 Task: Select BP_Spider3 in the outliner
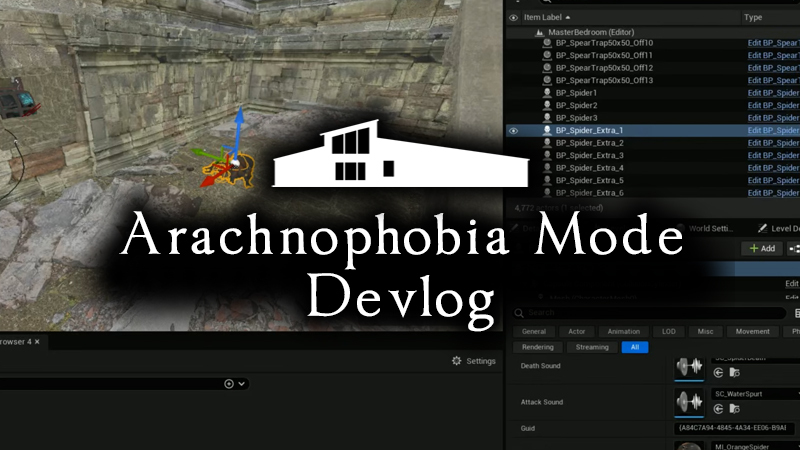pos(576,118)
